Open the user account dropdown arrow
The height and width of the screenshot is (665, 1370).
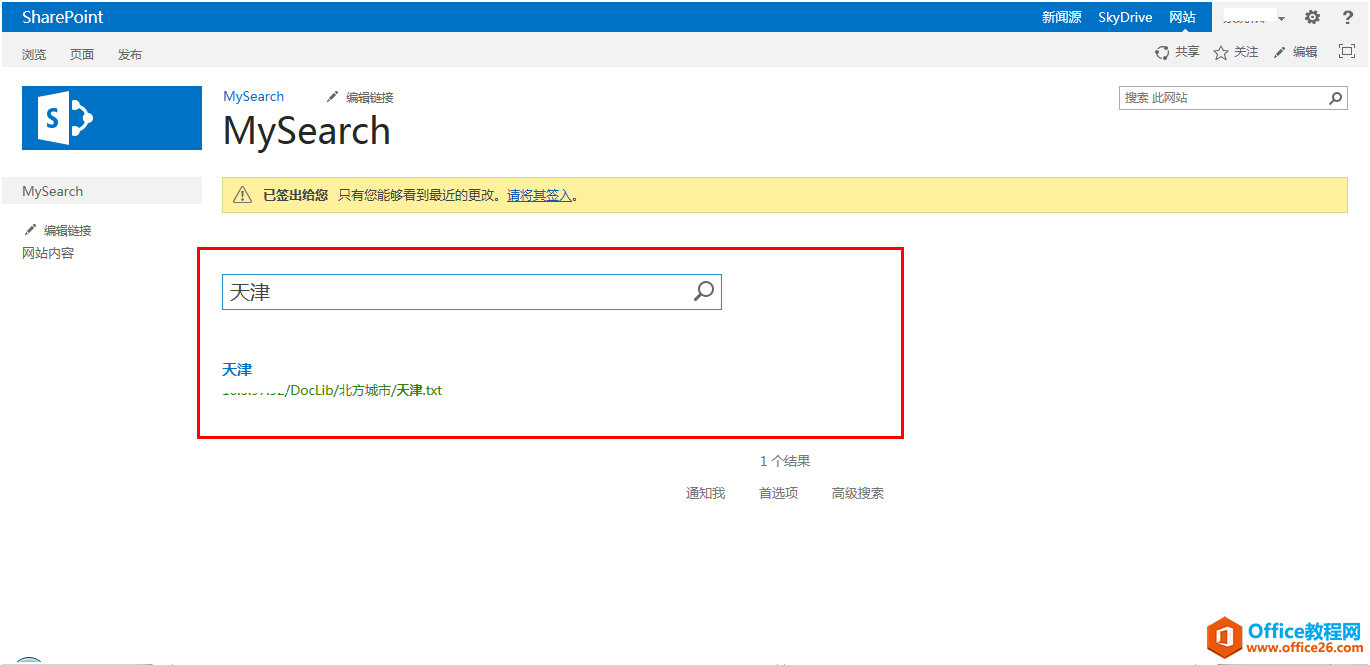[1281, 17]
